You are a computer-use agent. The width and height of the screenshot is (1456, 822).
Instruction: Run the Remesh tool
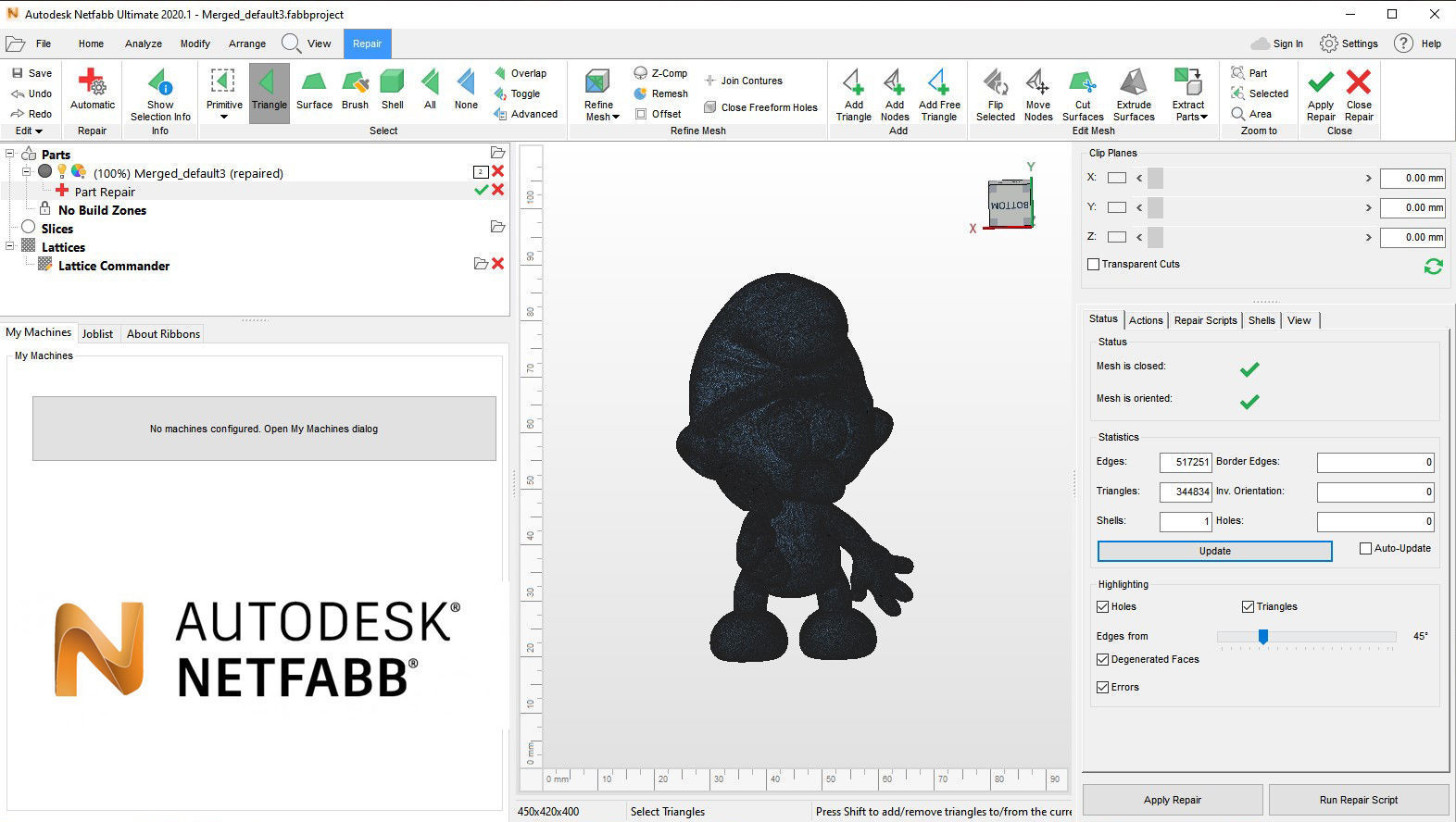pyautogui.click(x=660, y=93)
